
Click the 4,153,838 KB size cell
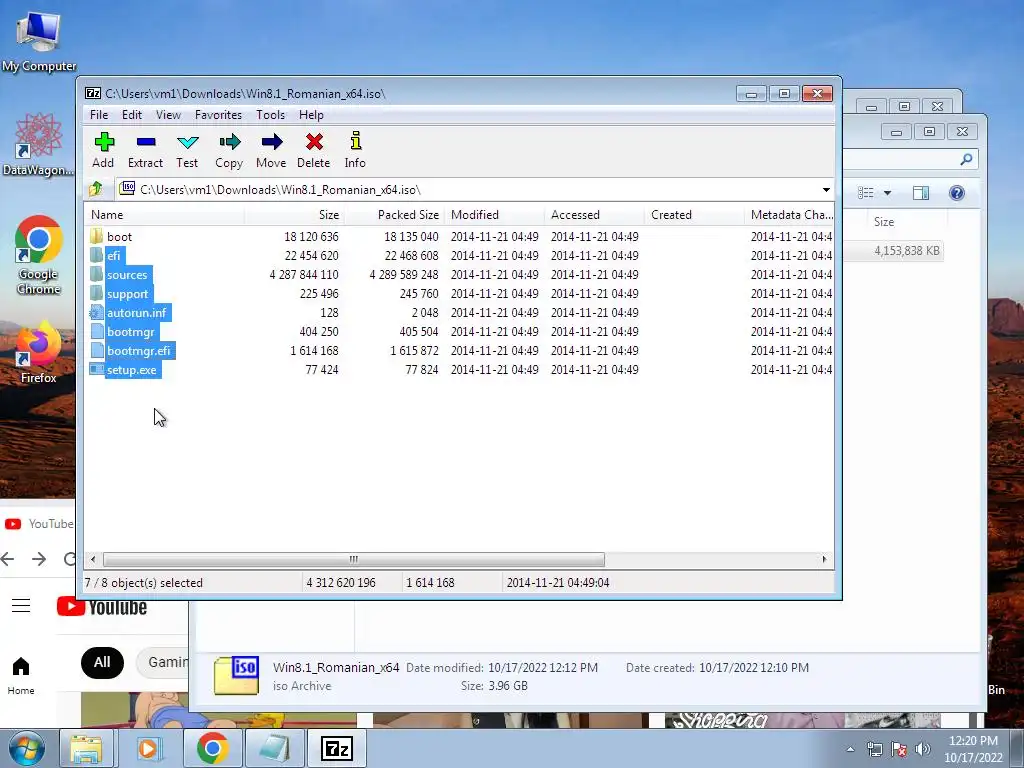907,251
